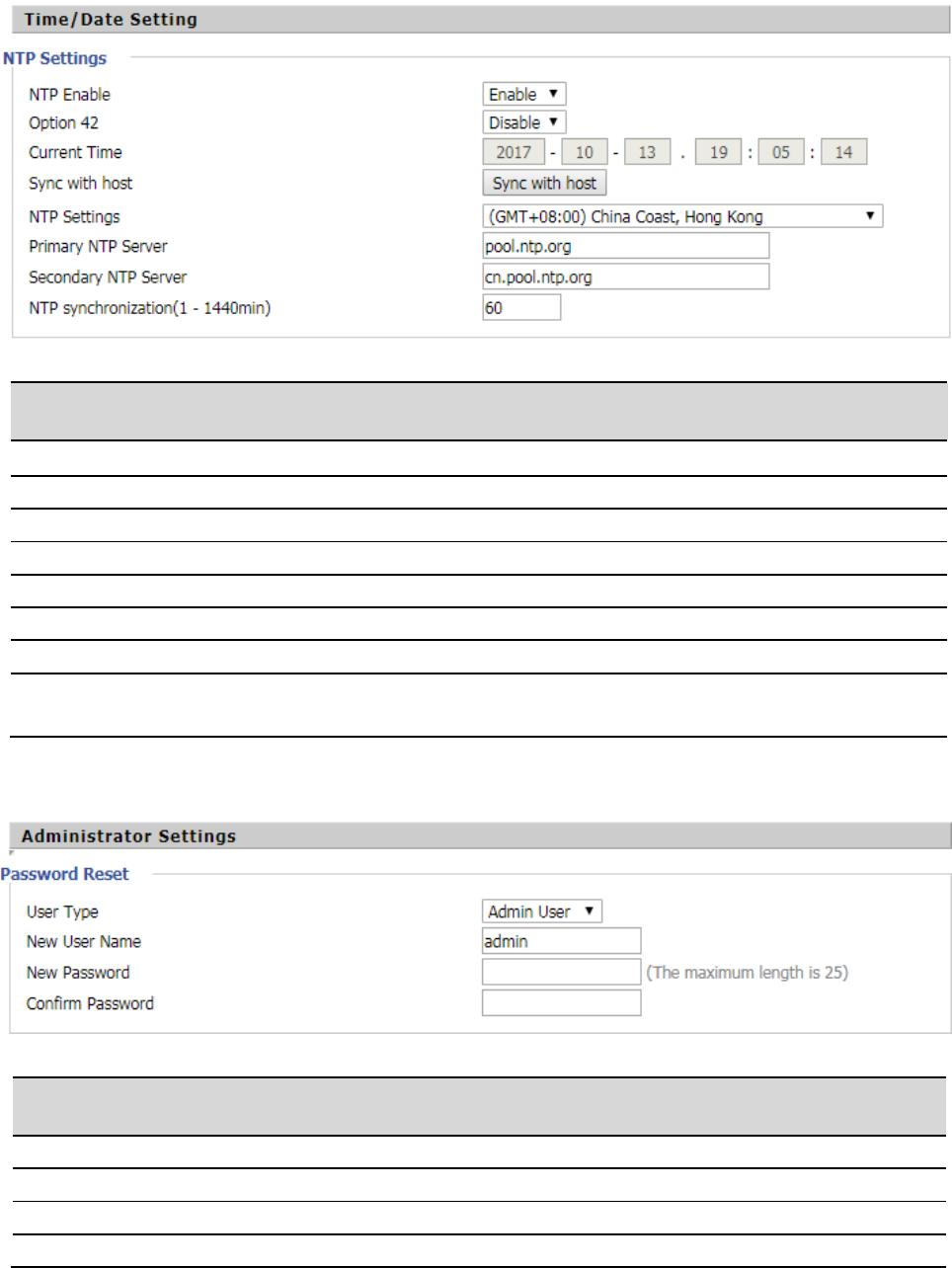952x1268 pixels.
Task: Click the New Password field
Action: 561,973
